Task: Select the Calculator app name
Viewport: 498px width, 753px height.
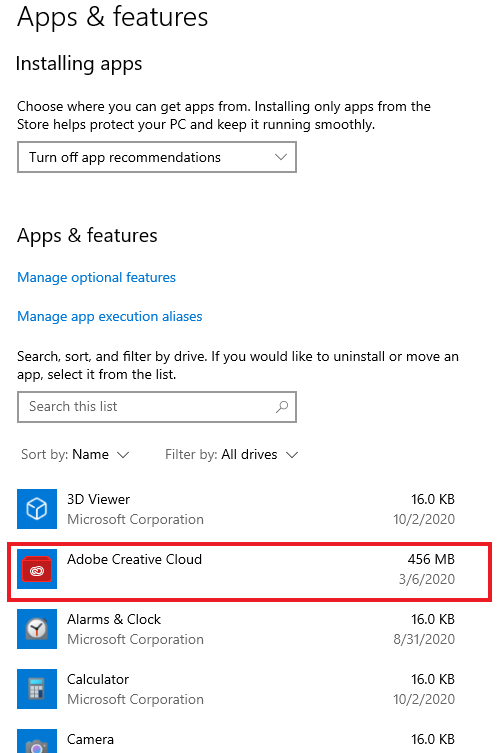Action: (98, 680)
